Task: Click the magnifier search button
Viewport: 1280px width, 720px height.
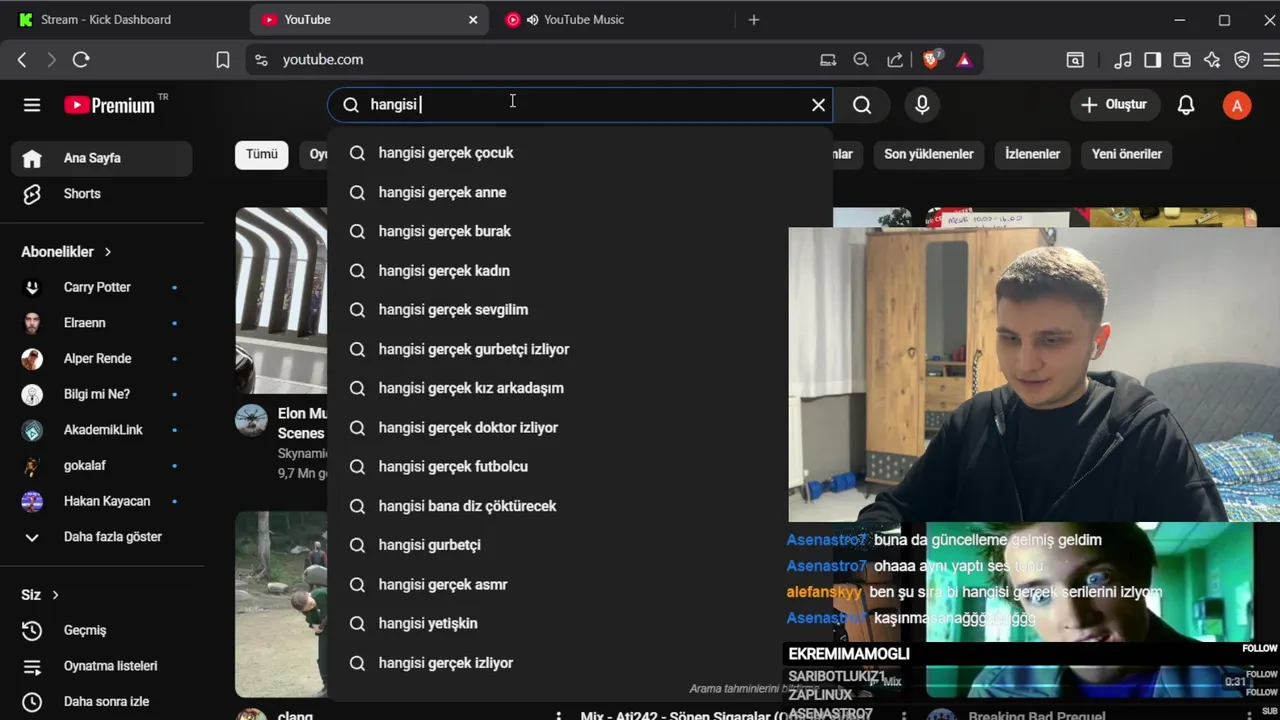Action: point(862,105)
